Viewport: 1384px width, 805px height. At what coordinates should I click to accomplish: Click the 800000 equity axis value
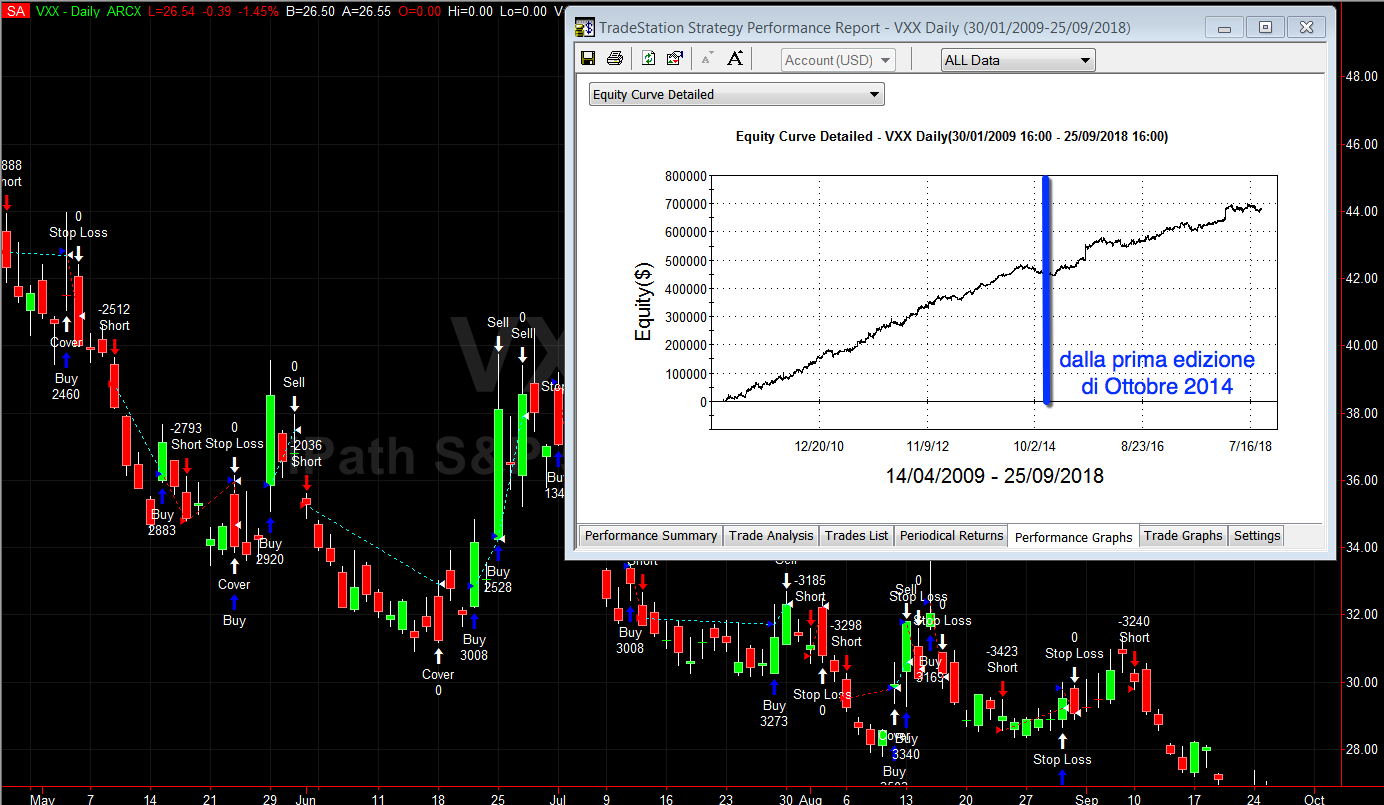coord(685,176)
